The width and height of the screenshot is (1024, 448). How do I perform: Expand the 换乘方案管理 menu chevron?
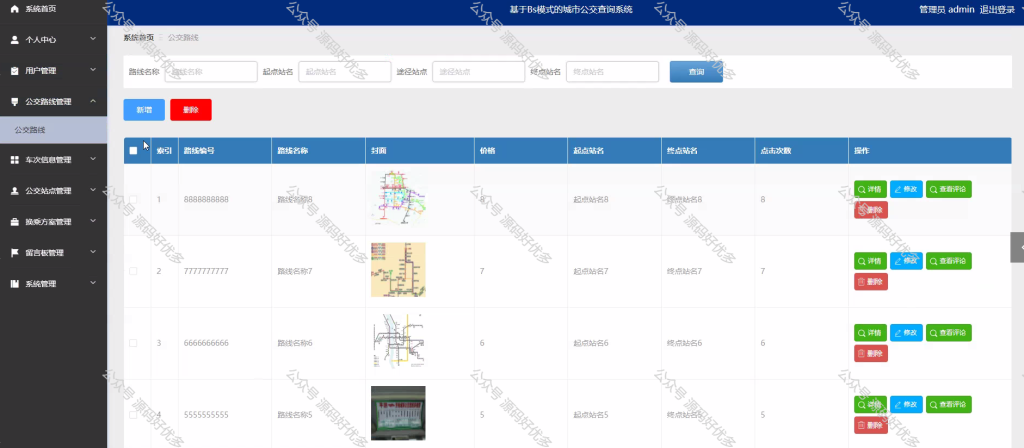(x=93, y=221)
